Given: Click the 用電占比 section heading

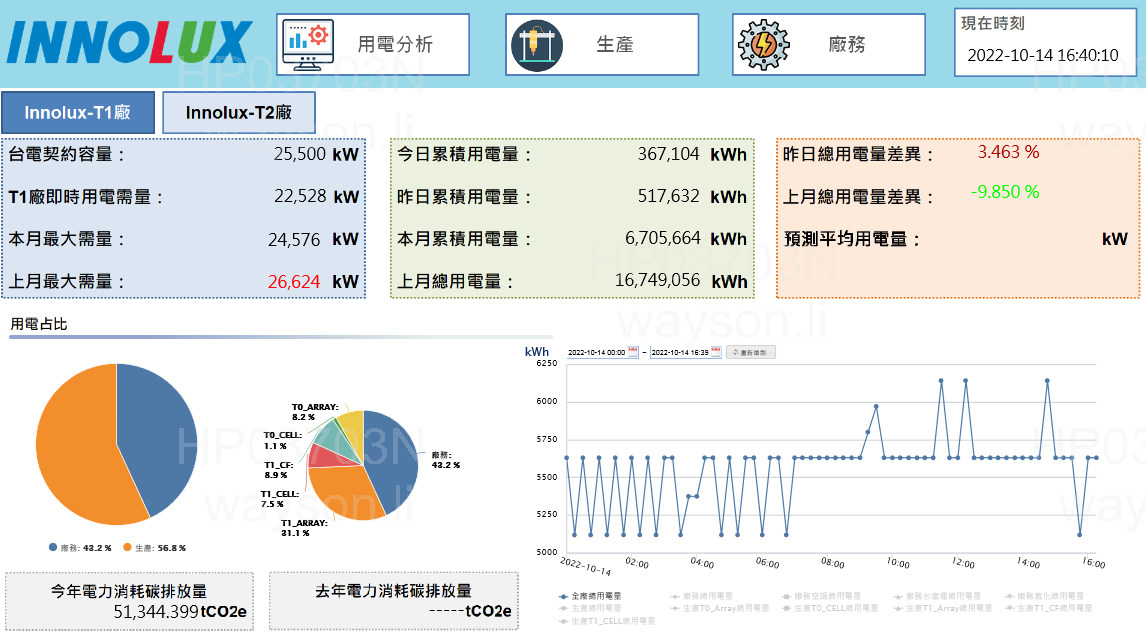Looking at the screenshot, I should point(39,324).
